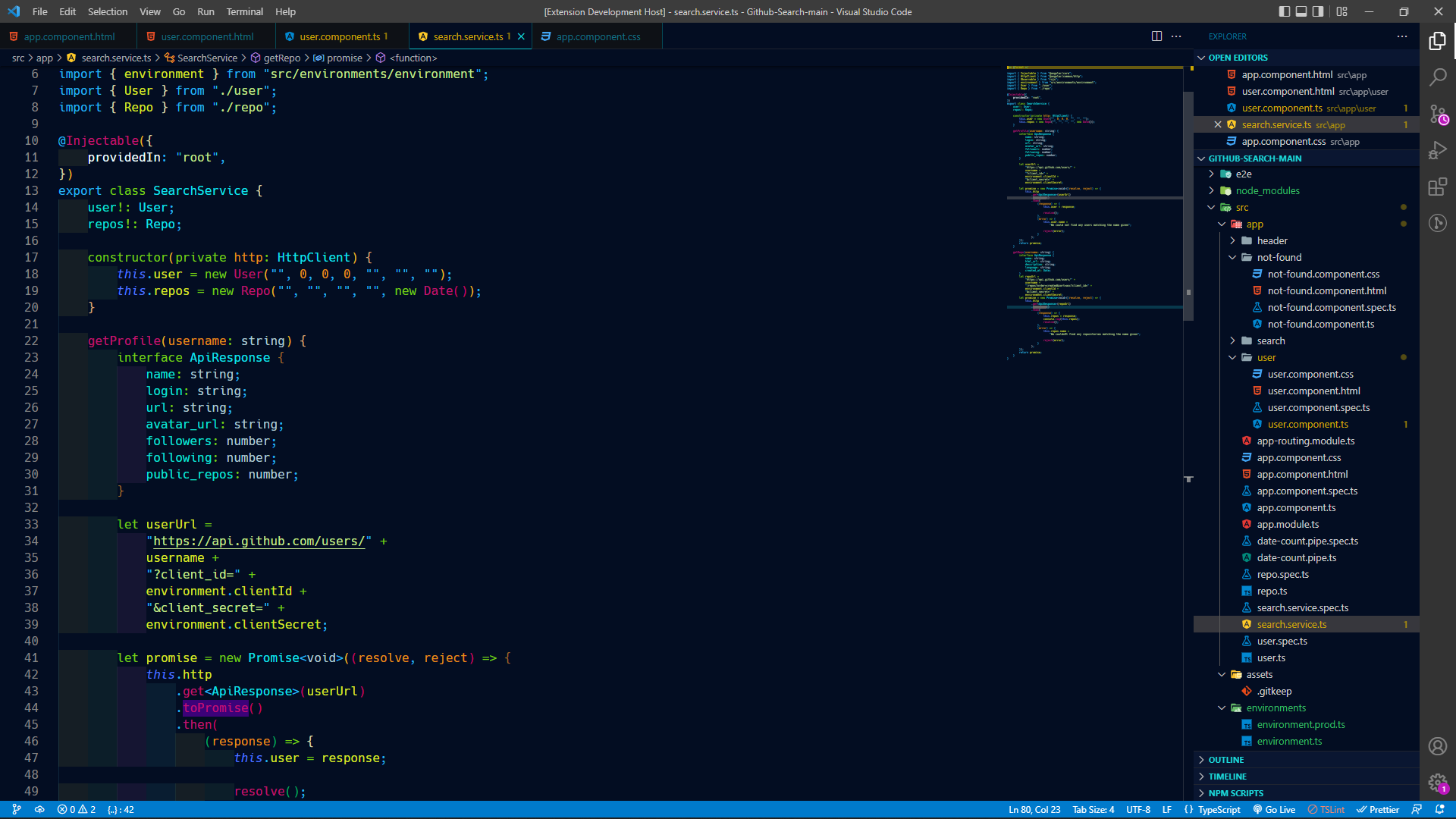Open the Terminal menu

point(244,11)
